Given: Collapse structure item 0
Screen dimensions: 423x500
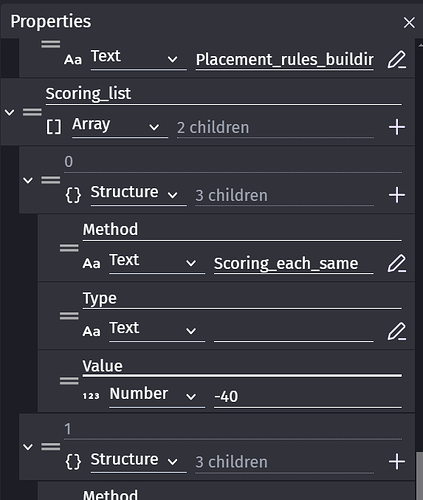Looking at the screenshot, I should (x=28, y=180).
